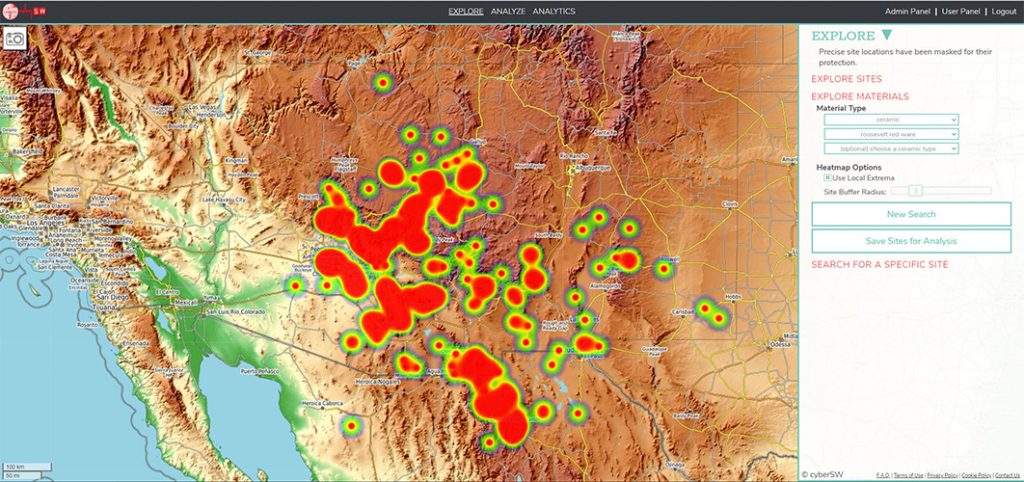1024x482 pixels.
Task: Select the Explore navigation tab
Action: (466, 11)
